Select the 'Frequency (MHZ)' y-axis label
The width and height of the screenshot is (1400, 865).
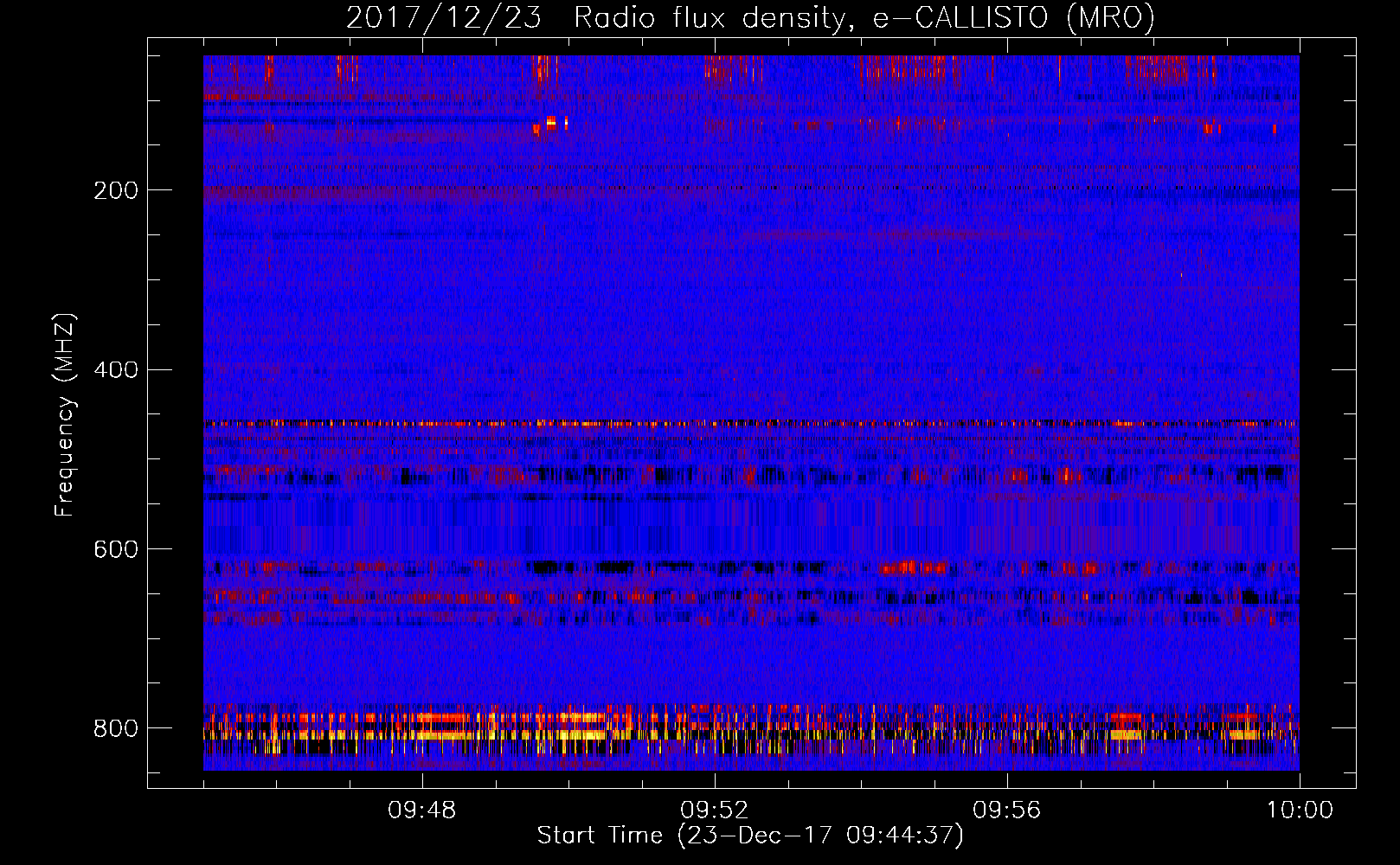65,414
